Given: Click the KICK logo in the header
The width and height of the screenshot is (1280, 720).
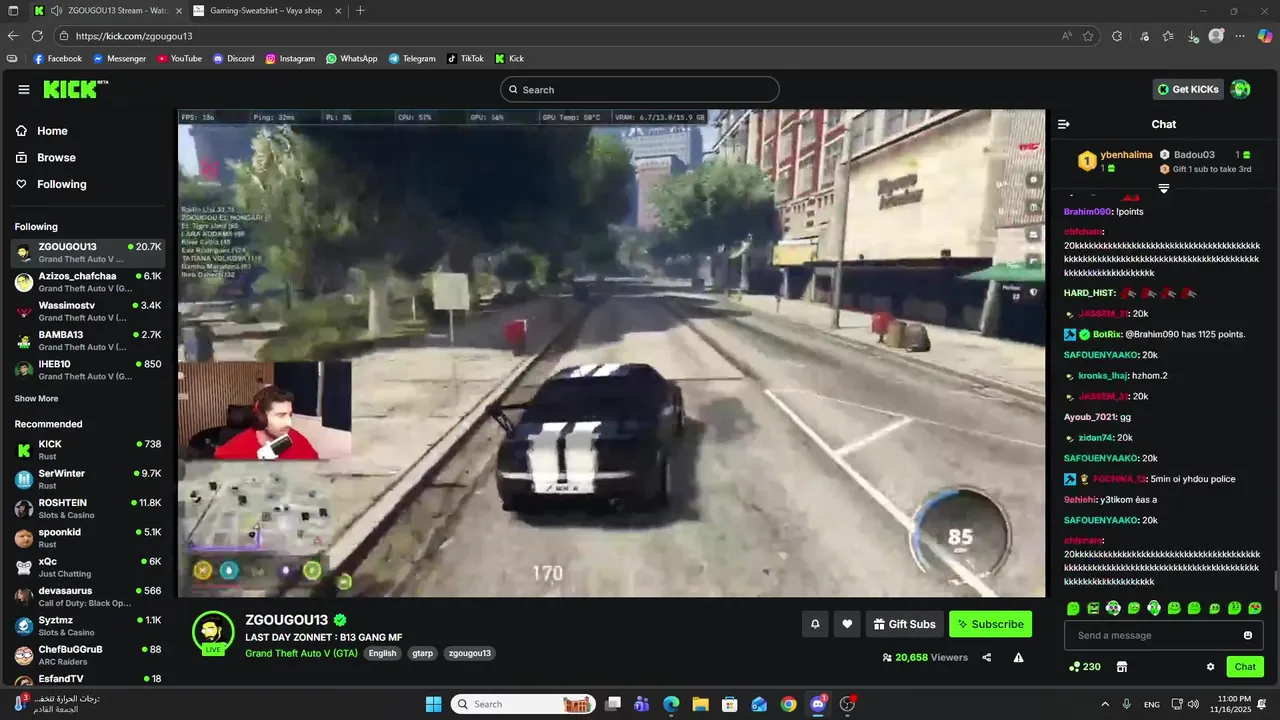Looking at the screenshot, I should 75,89.
